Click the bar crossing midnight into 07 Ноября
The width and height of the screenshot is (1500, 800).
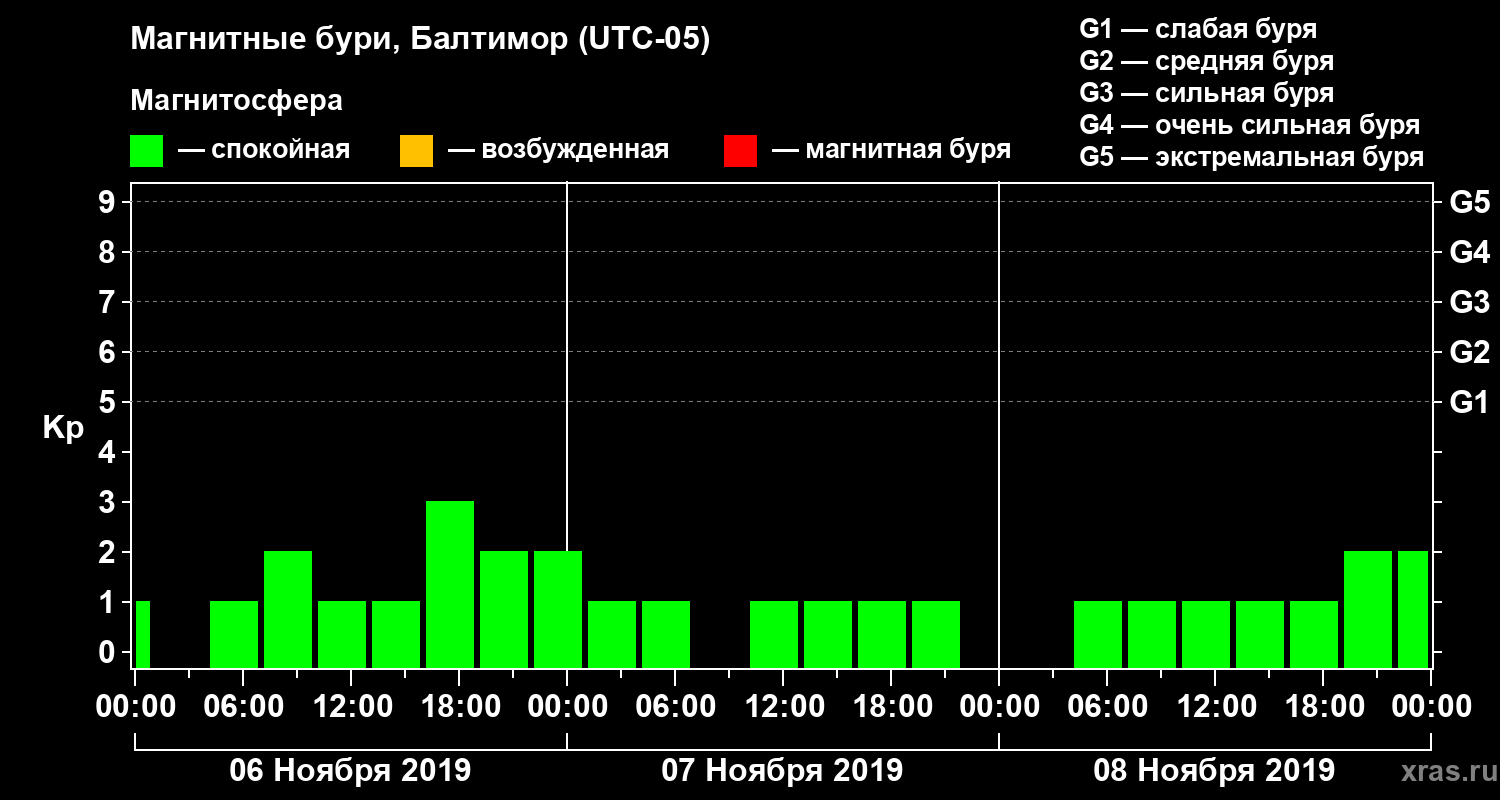coord(558,609)
